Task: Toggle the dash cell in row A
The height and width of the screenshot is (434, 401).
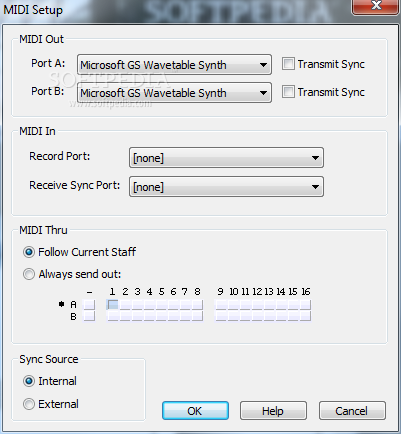Action: click(89, 305)
